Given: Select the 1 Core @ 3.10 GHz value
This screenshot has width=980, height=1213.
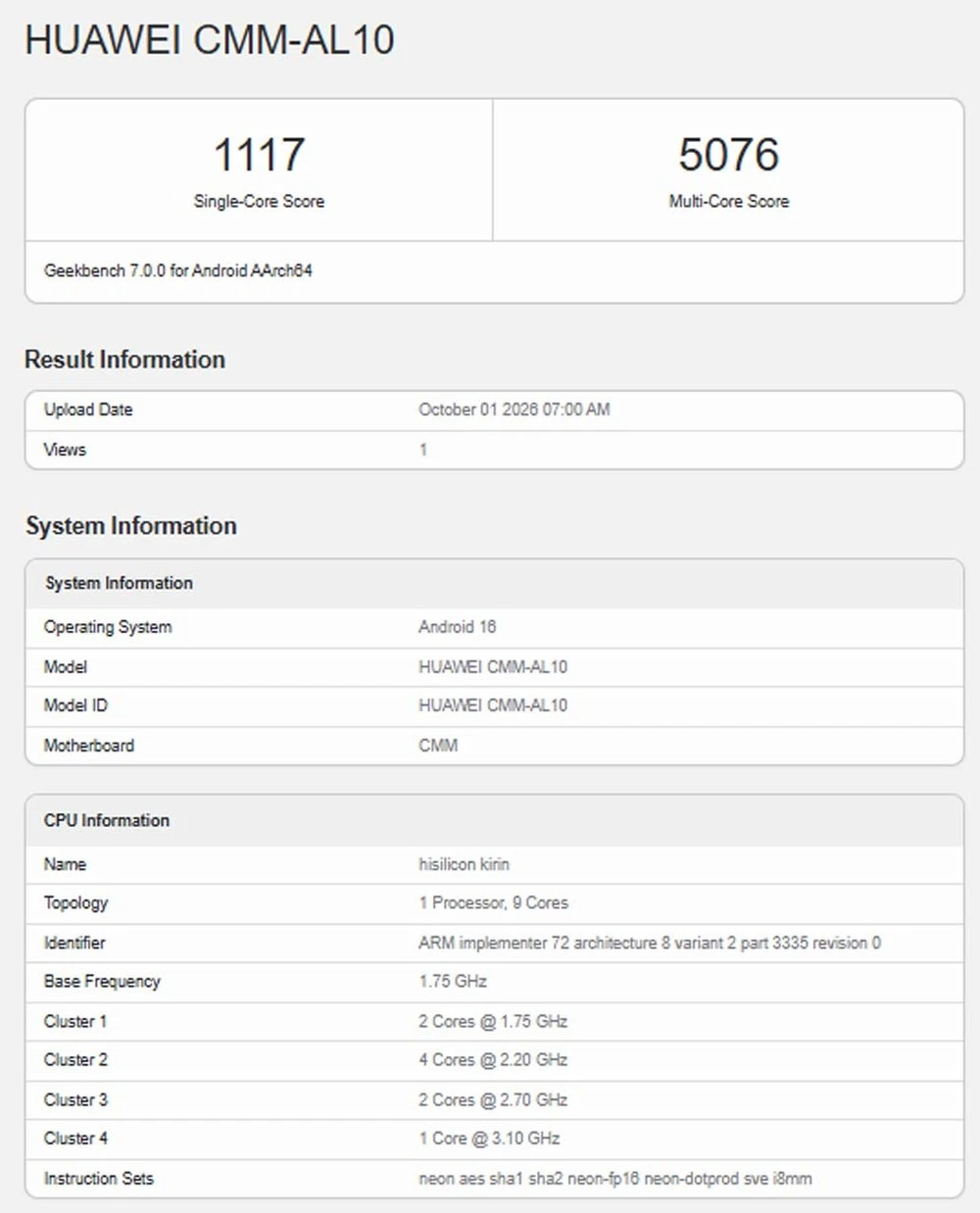Looking at the screenshot, I should coord(489,1139).
